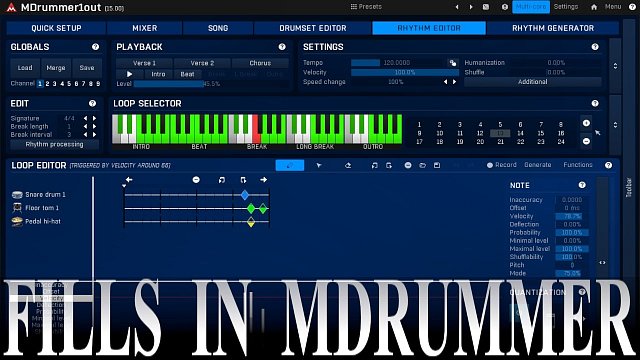
Task: Increase Speed change with right arrow
Action: tap(454, 82)
